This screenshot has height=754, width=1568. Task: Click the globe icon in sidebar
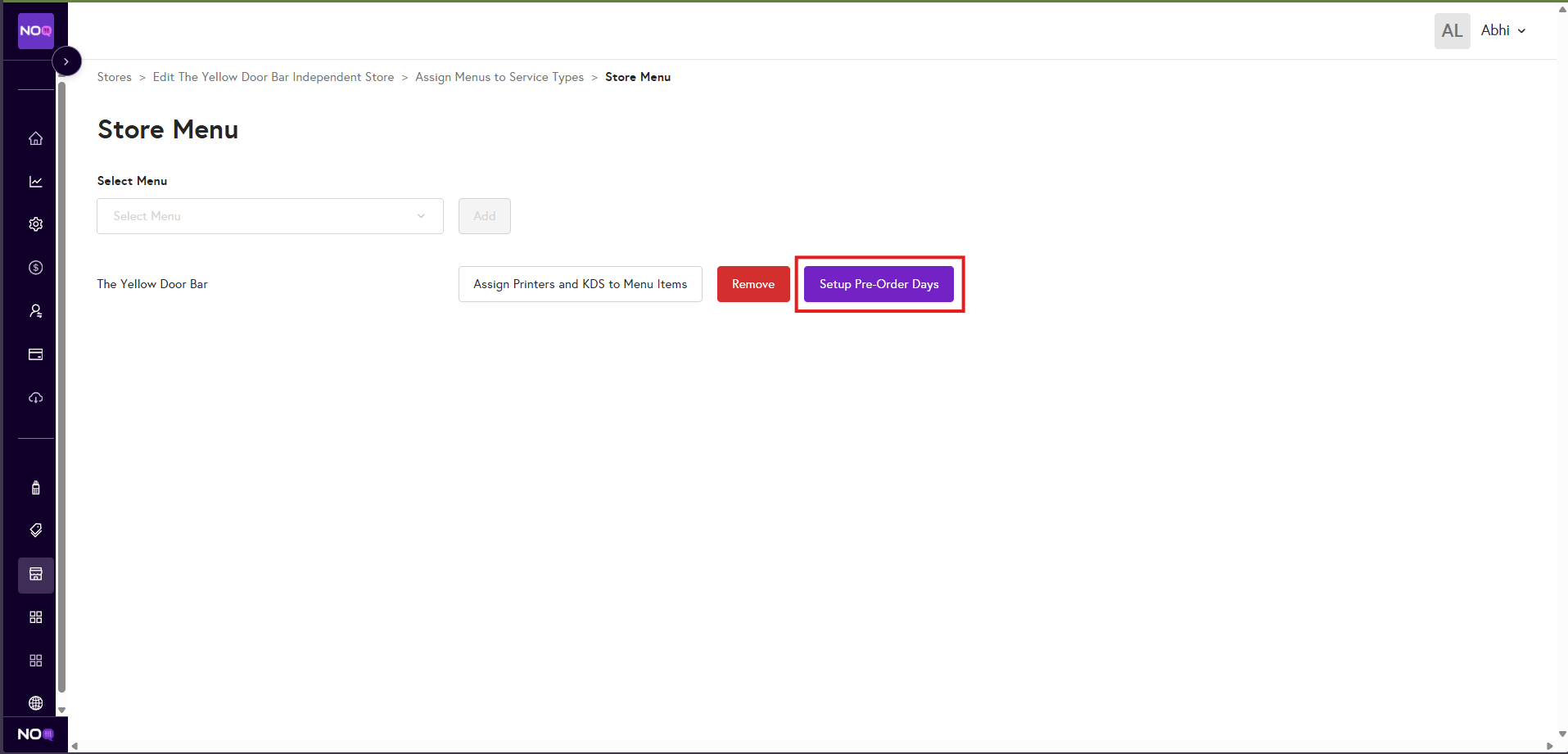tap(36, 703)
